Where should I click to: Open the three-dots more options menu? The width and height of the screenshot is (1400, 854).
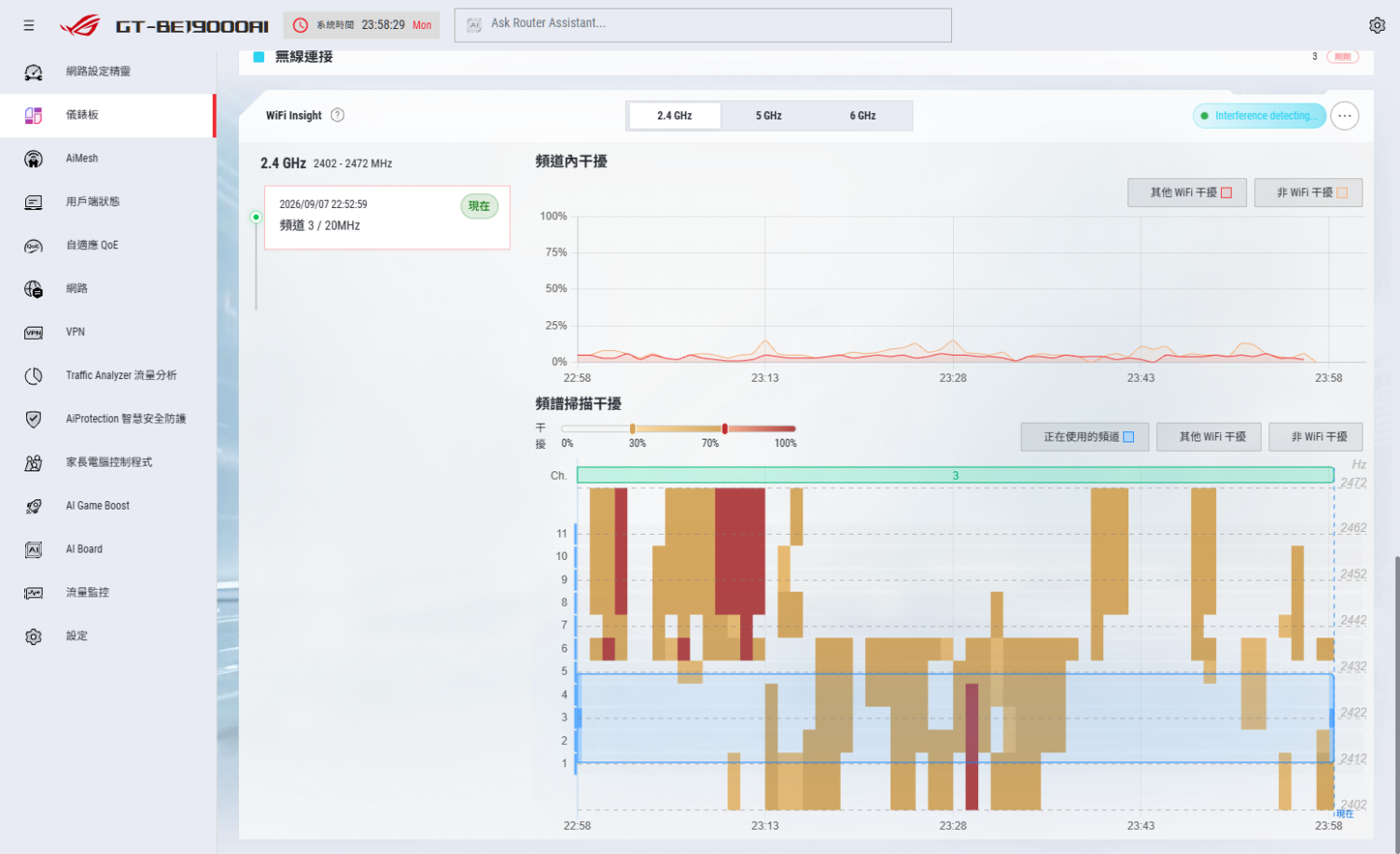[1344, 116]
